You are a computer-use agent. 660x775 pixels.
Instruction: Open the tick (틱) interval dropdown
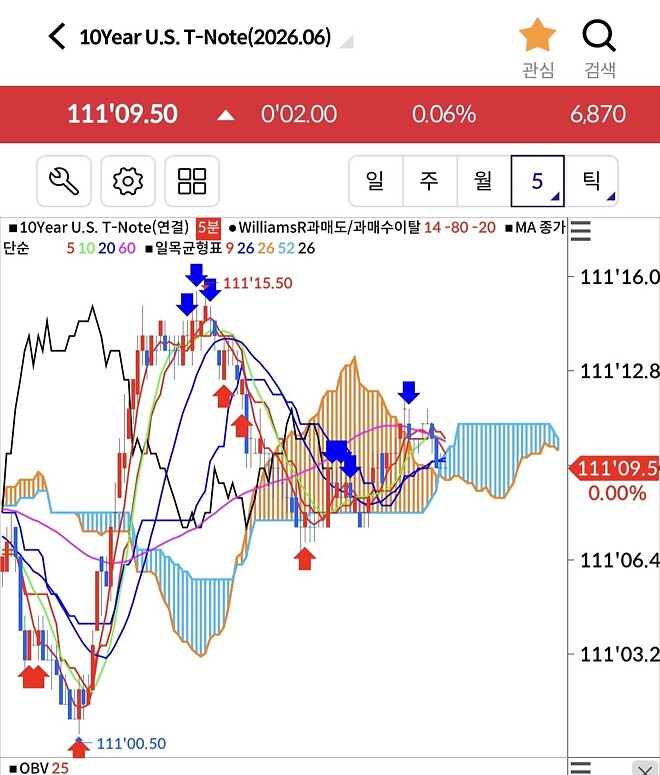coord(591,181)
